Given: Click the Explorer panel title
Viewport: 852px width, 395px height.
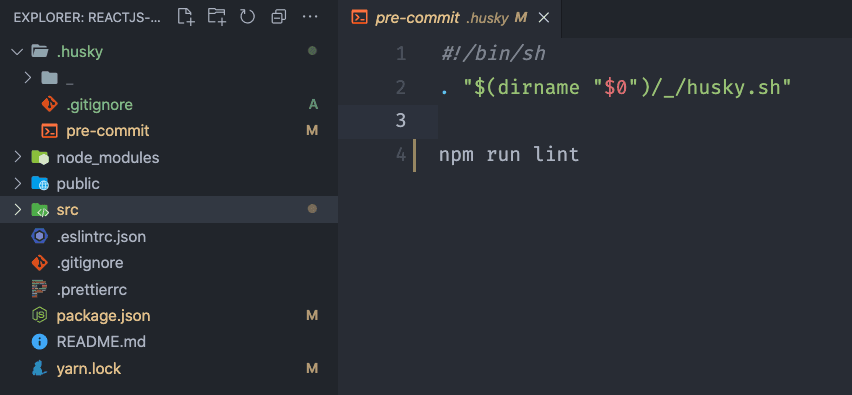Looking at the screenshot, I should 87,17.
